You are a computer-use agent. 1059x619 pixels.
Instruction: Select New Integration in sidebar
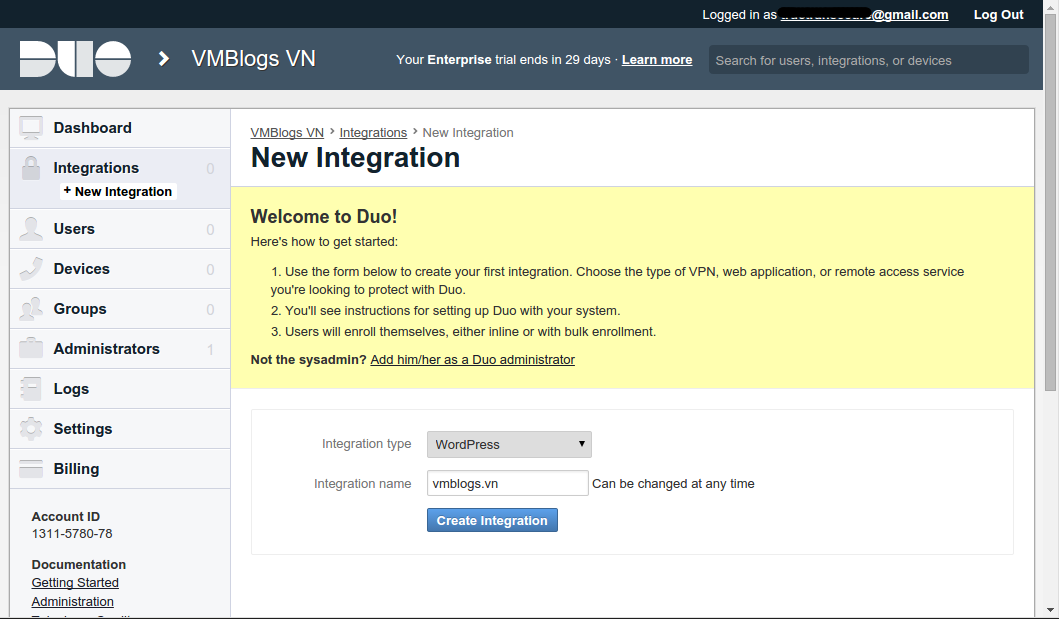(x=122, y=191)
